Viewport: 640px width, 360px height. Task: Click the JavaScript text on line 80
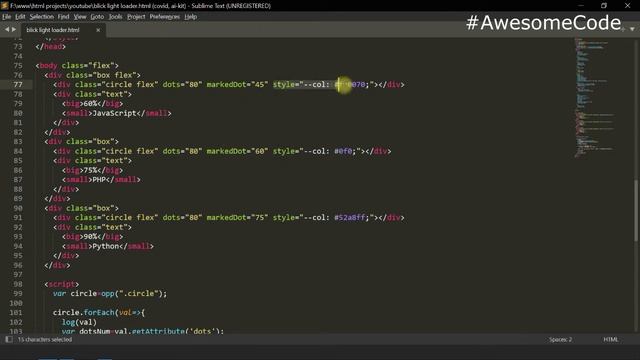coord(114,113)
